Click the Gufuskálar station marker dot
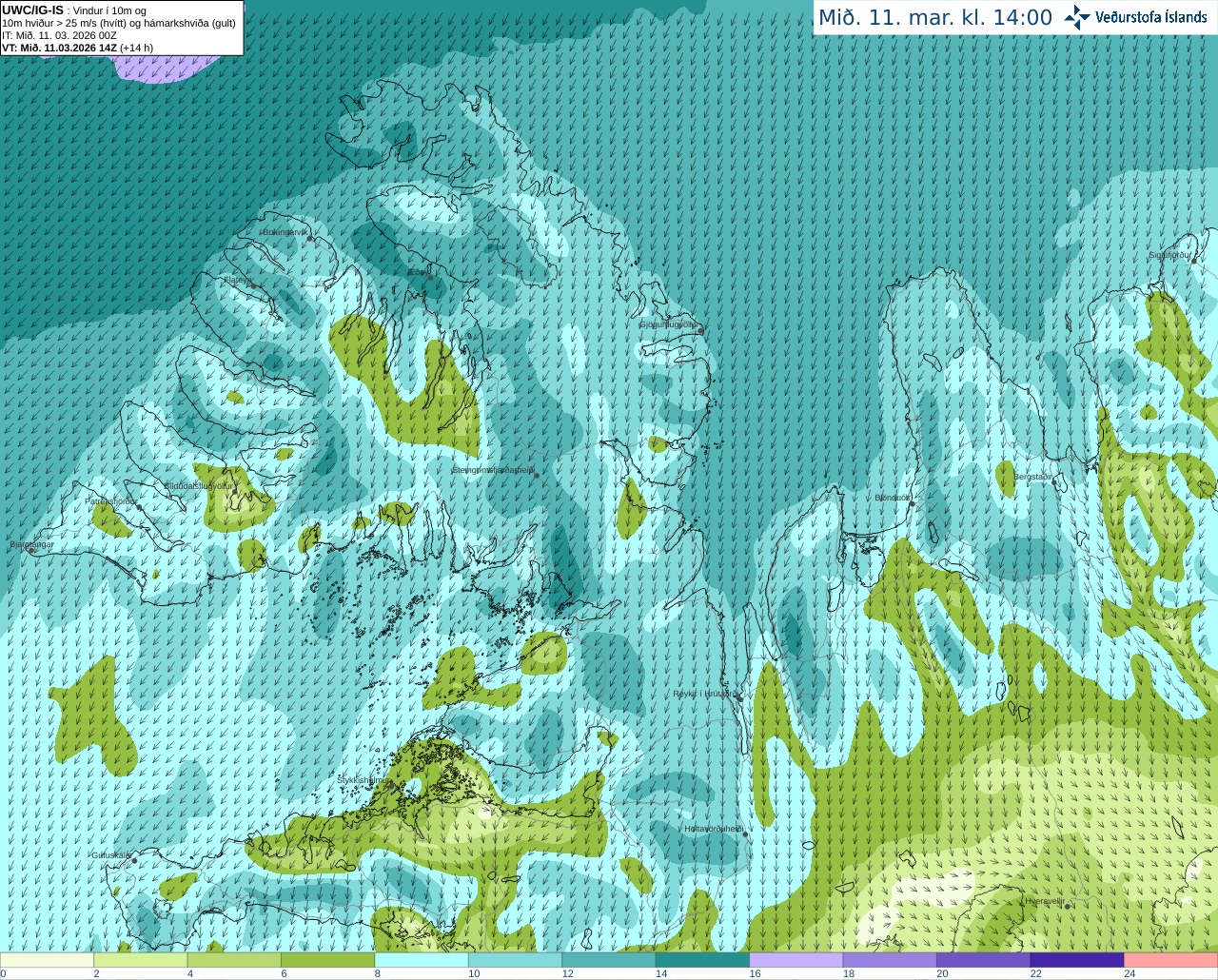This screenshot has height=980, width=1218. click(x=134, y=861)
